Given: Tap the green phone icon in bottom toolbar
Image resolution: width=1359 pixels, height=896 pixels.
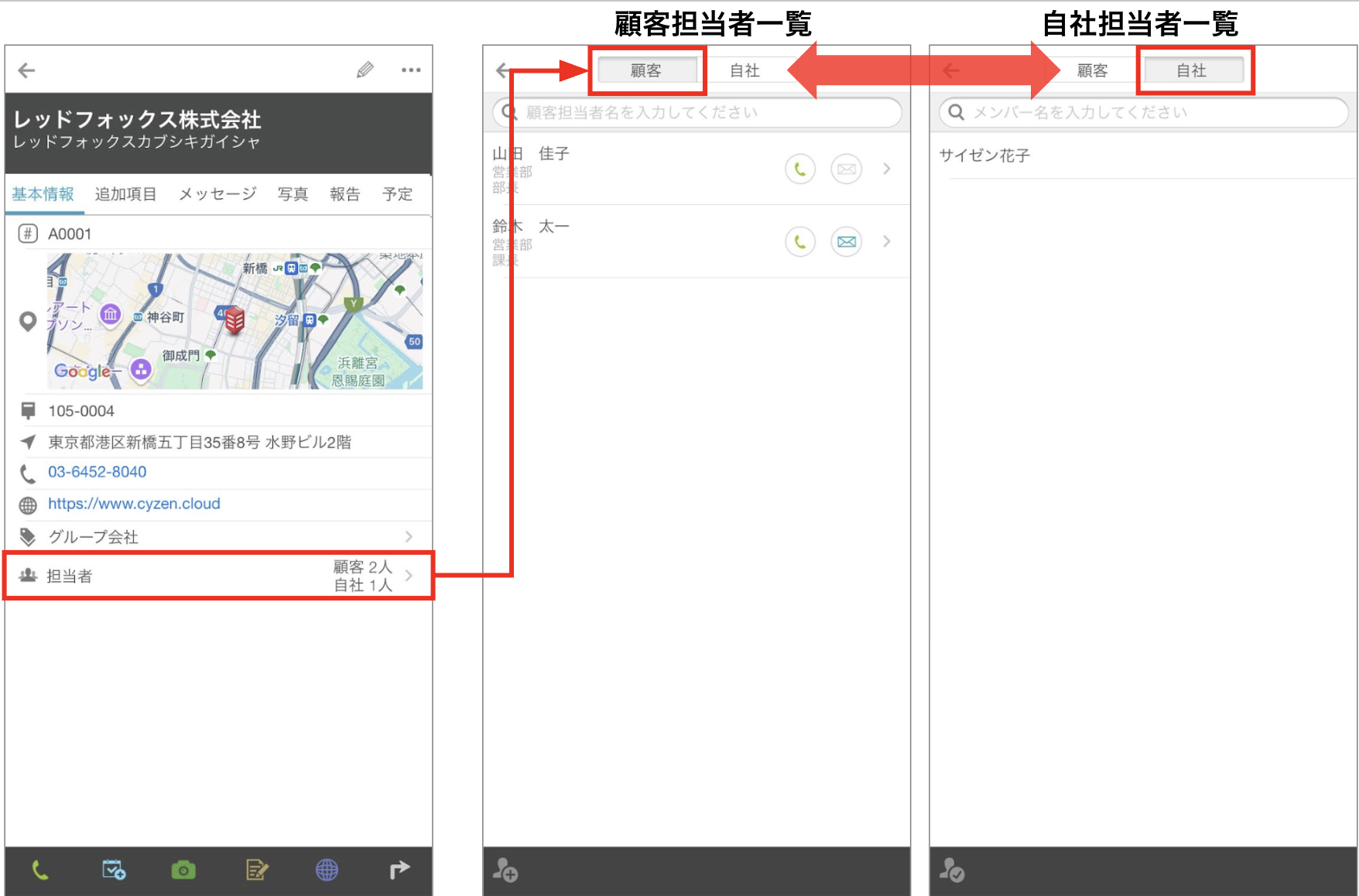Looking at the screenshot, I should (40, 870).
